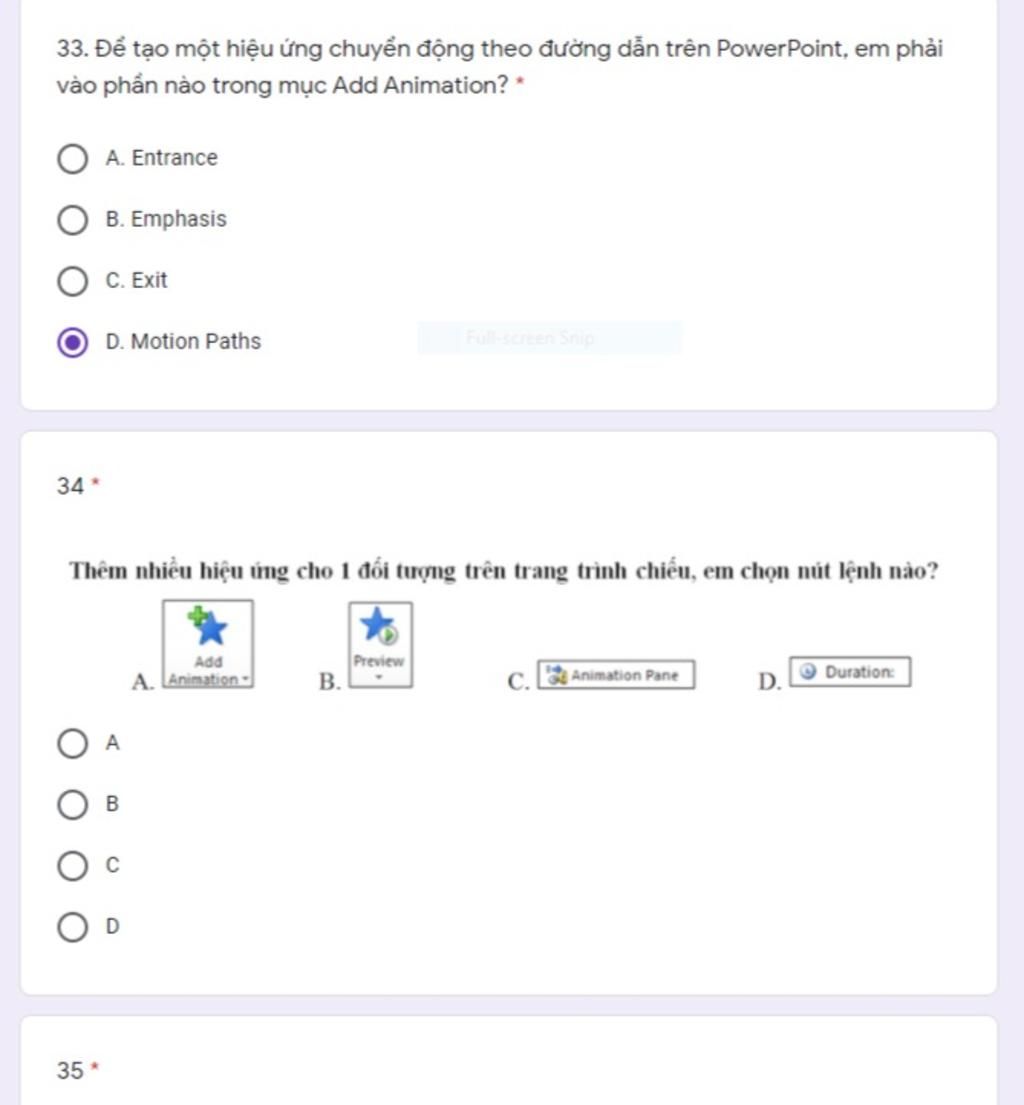Pick radio answer C for question 34

pyautogui.click(x=73, y=866)
